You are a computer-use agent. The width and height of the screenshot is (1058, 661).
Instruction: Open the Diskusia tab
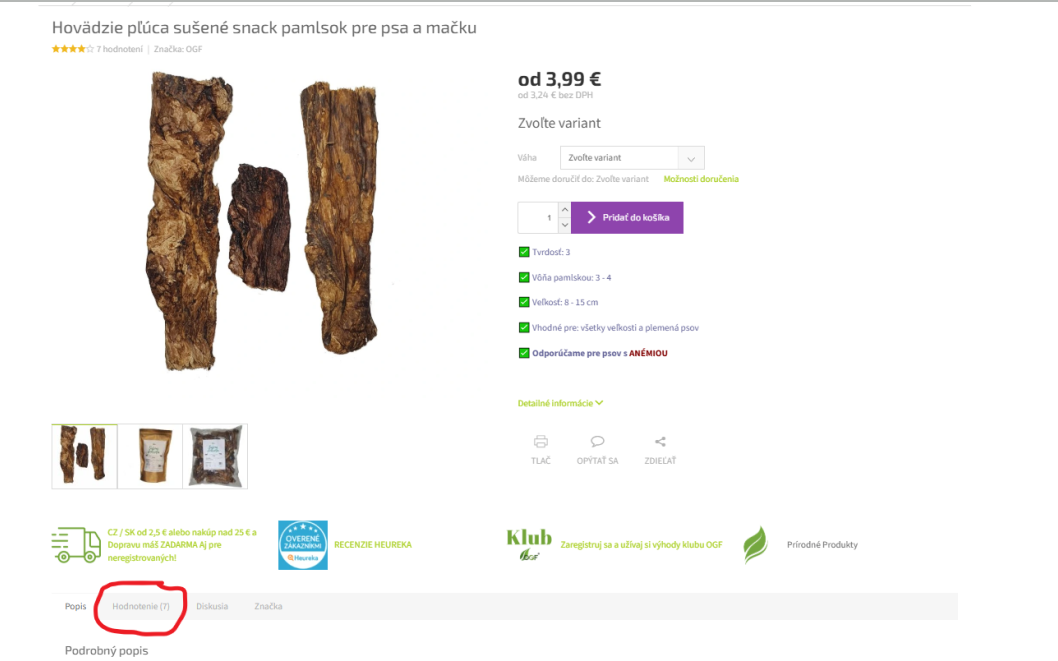coord(212,606)
